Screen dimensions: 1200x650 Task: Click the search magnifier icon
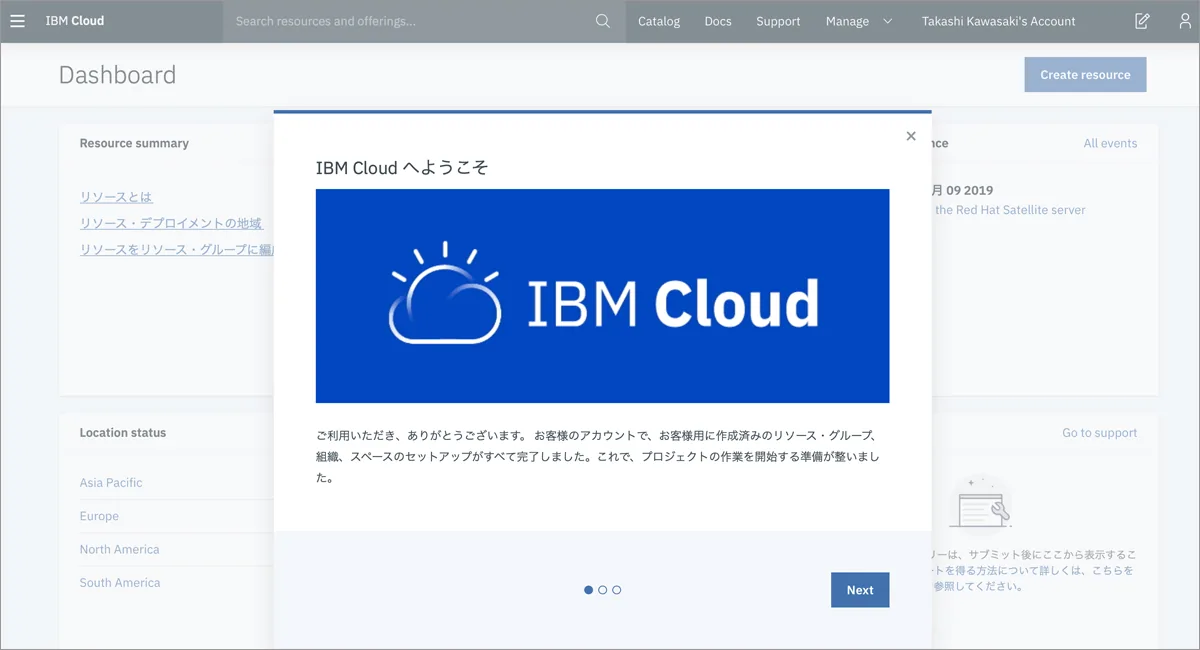(x=603, y=21)
